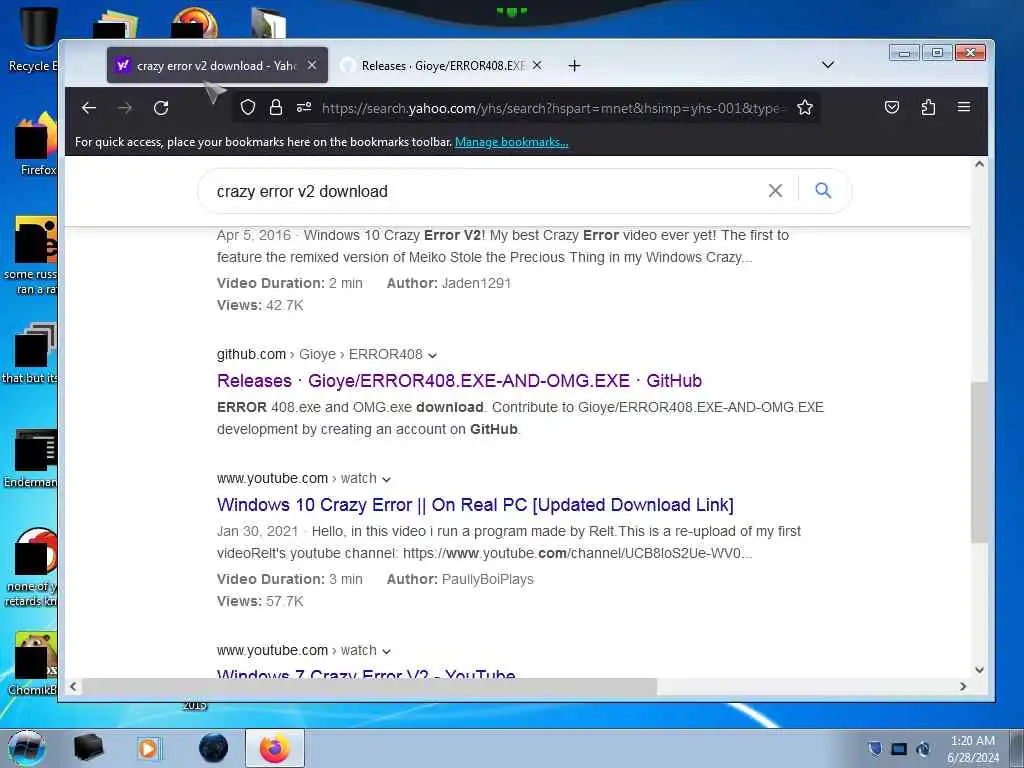Open the List all tabs chevron
This screenshot has width=1024, height=768.
[x=827, y=65]
